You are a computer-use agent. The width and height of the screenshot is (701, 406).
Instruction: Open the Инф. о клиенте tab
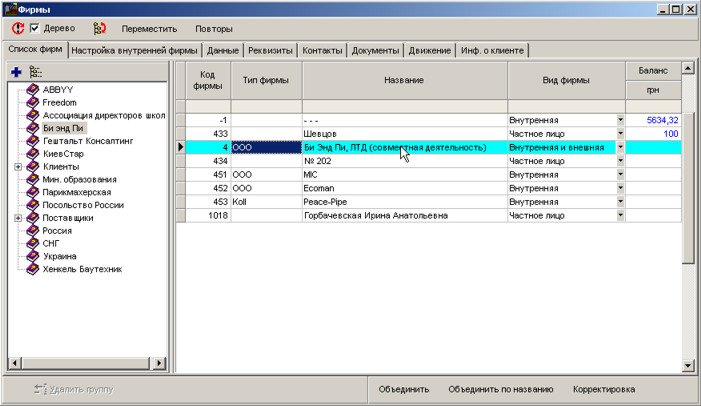tap(492, 50)
